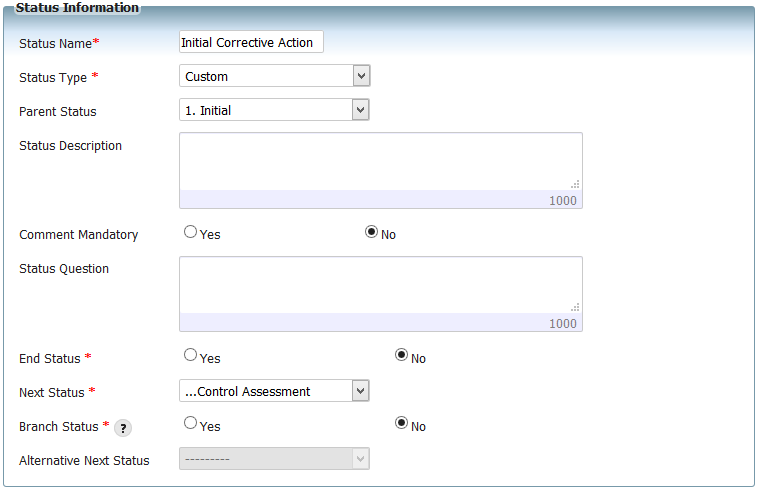The image size is (758, 490).
Task: Click the Status Information section header
Action: pyautogui.click(x=77, y=8)
